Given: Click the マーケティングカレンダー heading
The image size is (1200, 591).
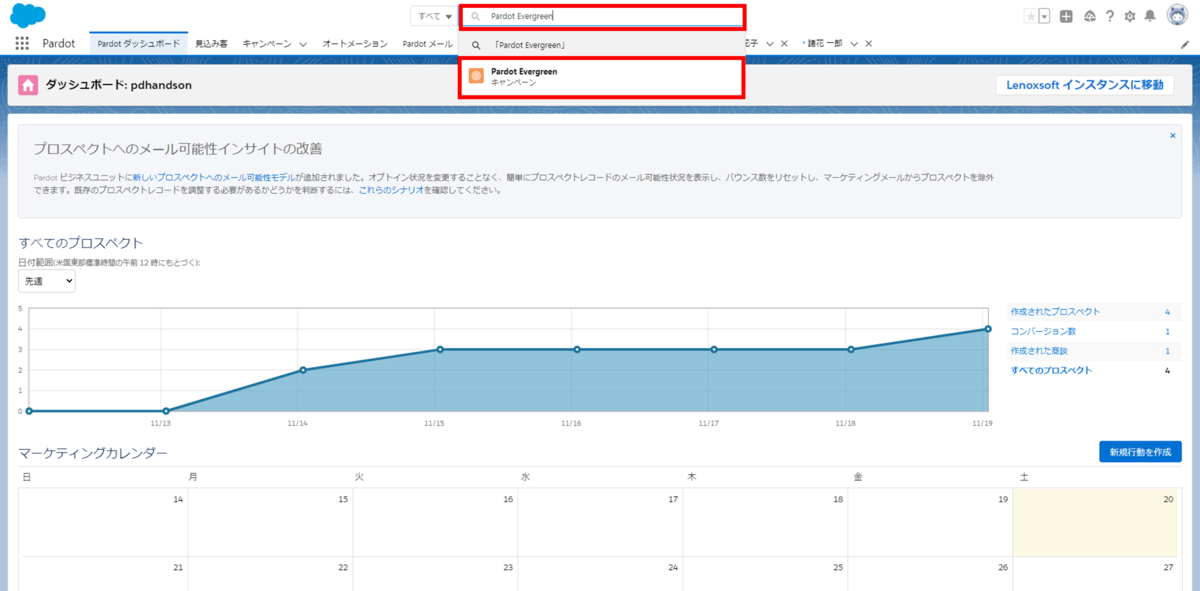Looking at the screenshot, I should click(93, 453).
